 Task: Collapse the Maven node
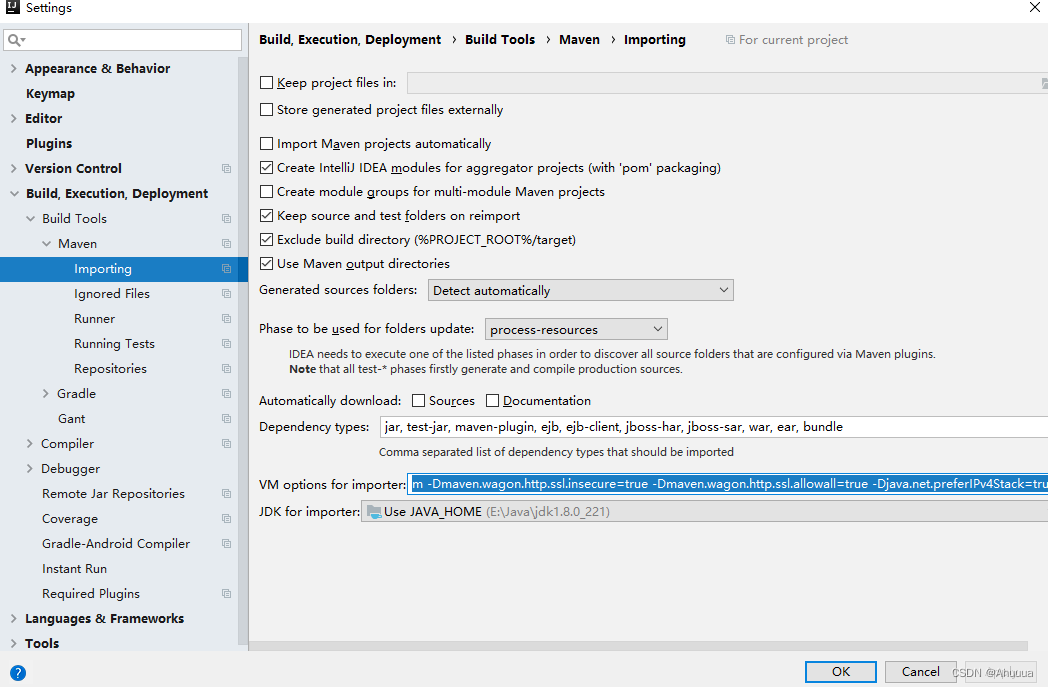pos(46,243)
